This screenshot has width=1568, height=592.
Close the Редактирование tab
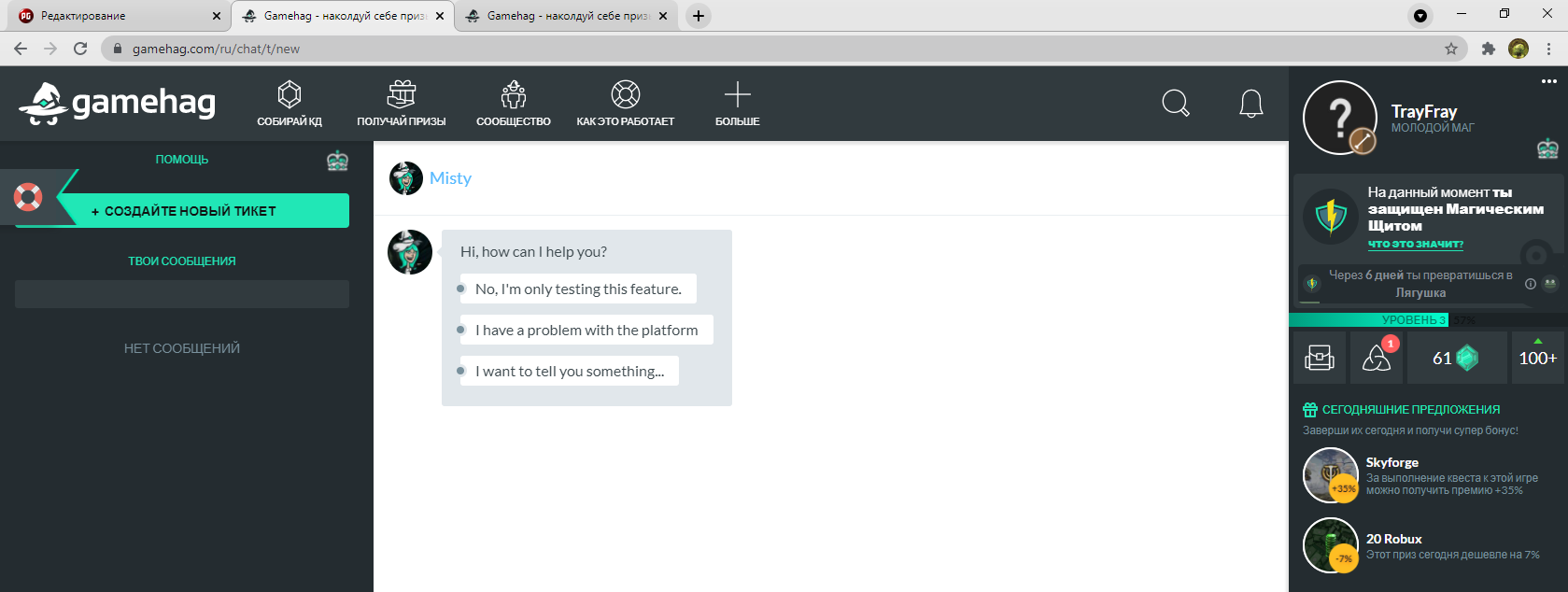(x=217, y=16)
